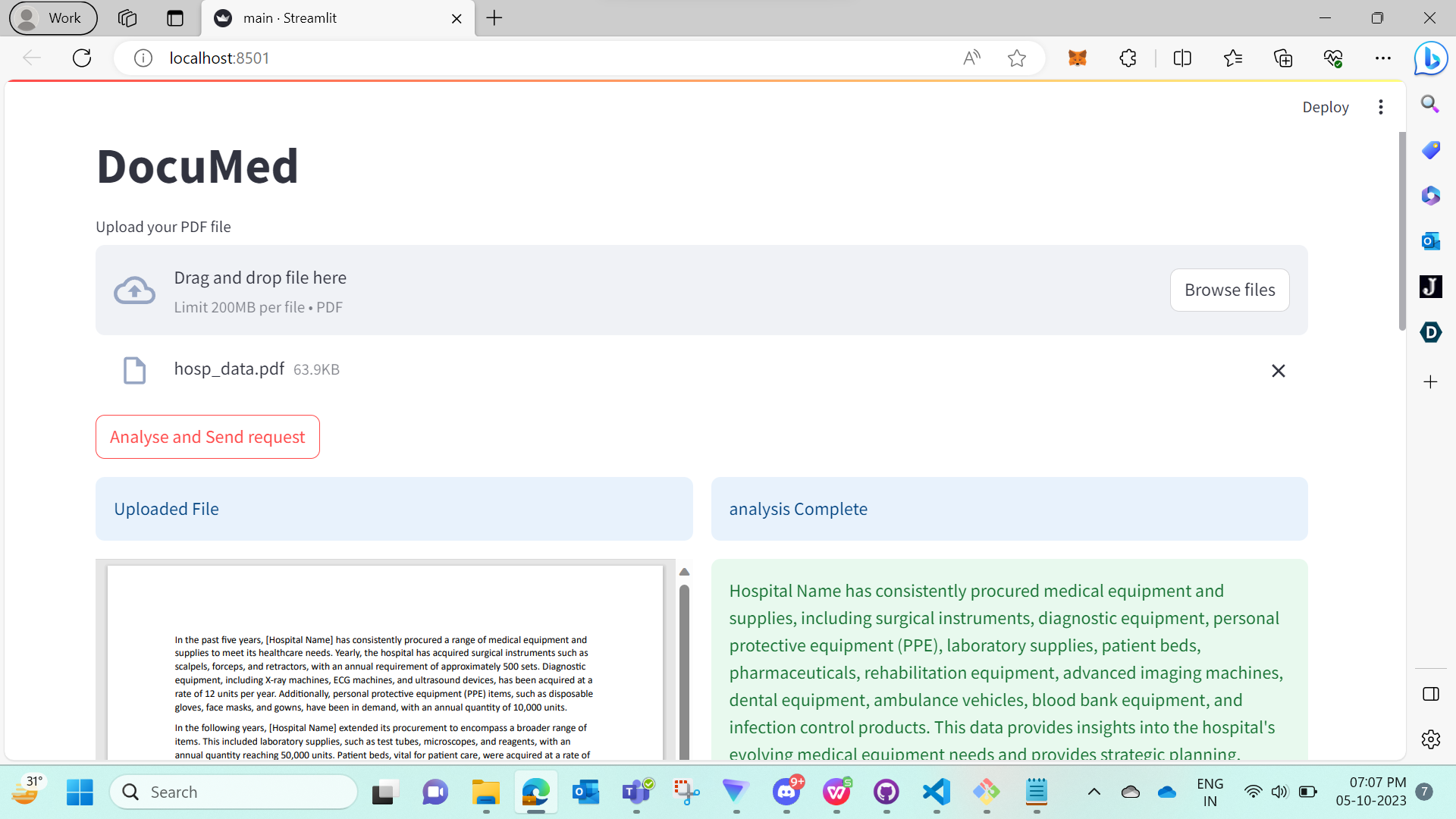Image resolution: width=1456 pixels, height=819 pixels.
Task: Show hidden system tray icons chevron
Action: (1094, 792)
